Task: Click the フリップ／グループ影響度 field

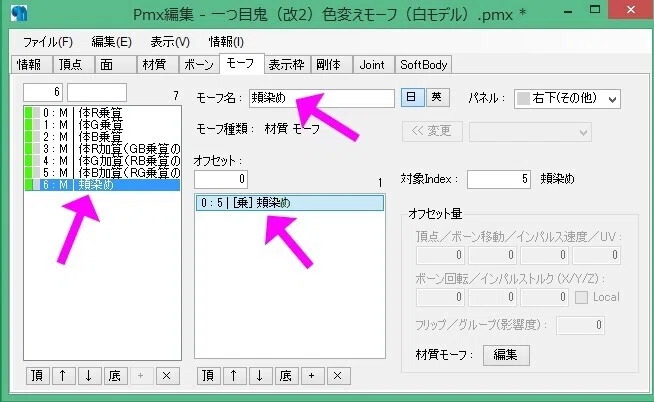Action: pyautogui.click(x=580, y=325)
